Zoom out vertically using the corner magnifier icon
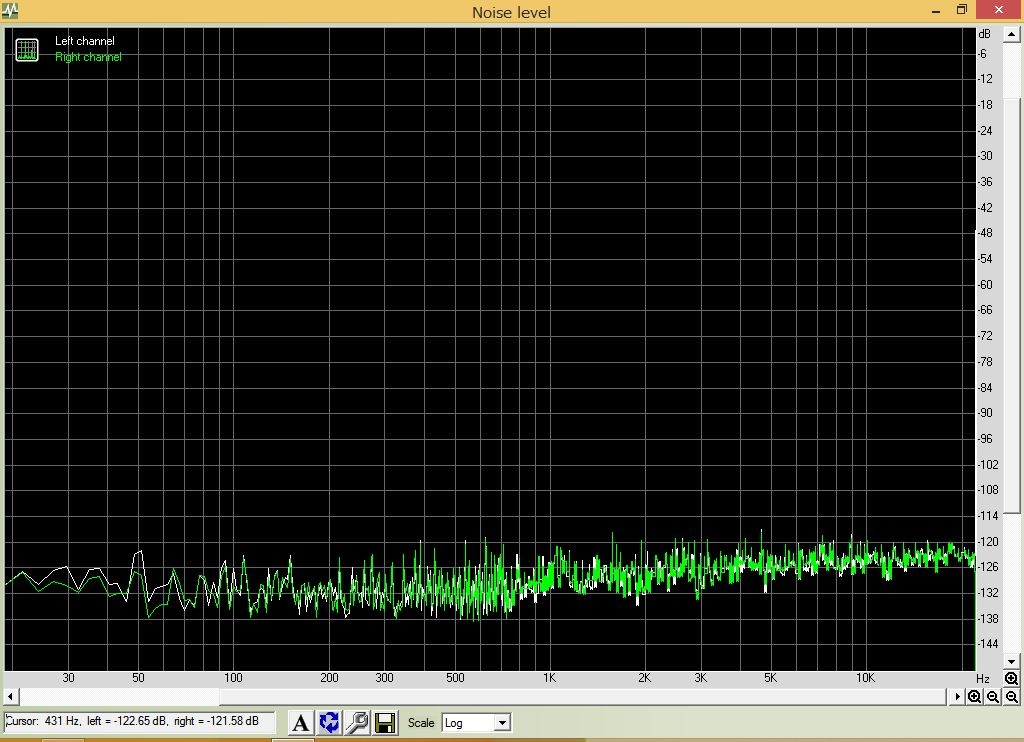This screenshot has width=1024, height=742. click(1011, 697)
